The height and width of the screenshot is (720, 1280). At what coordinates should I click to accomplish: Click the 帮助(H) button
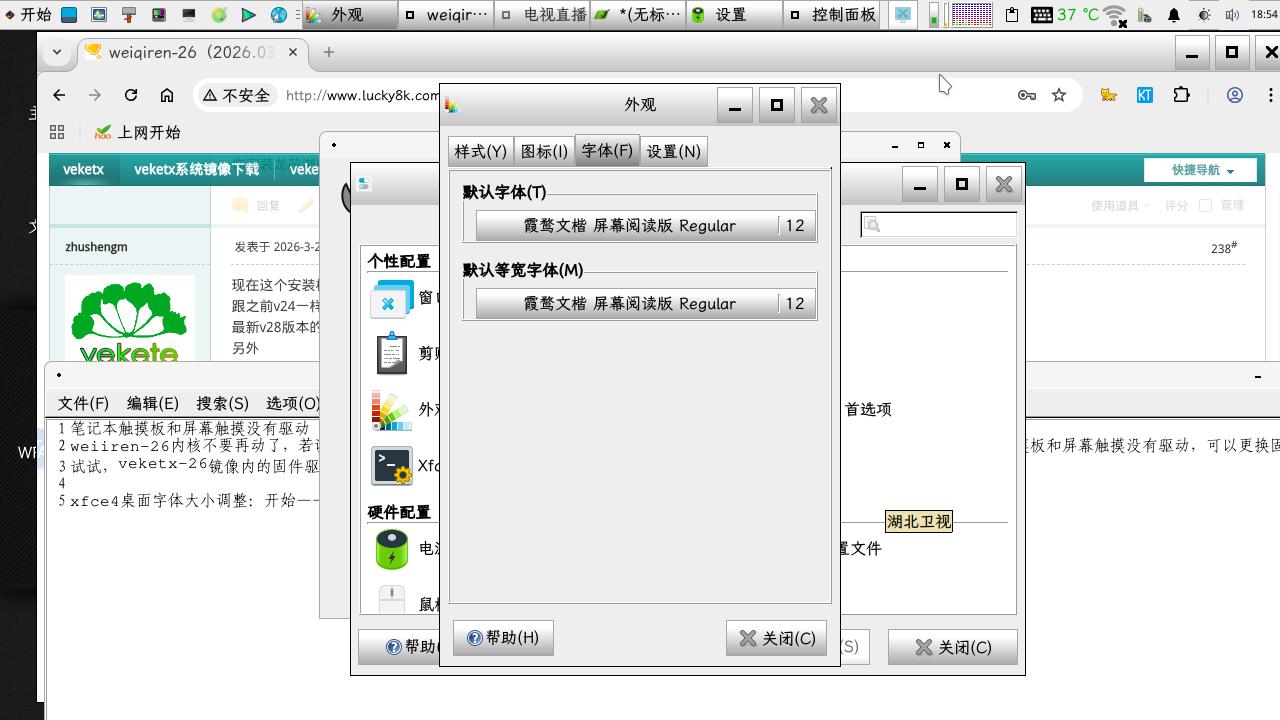pos(503,637)
